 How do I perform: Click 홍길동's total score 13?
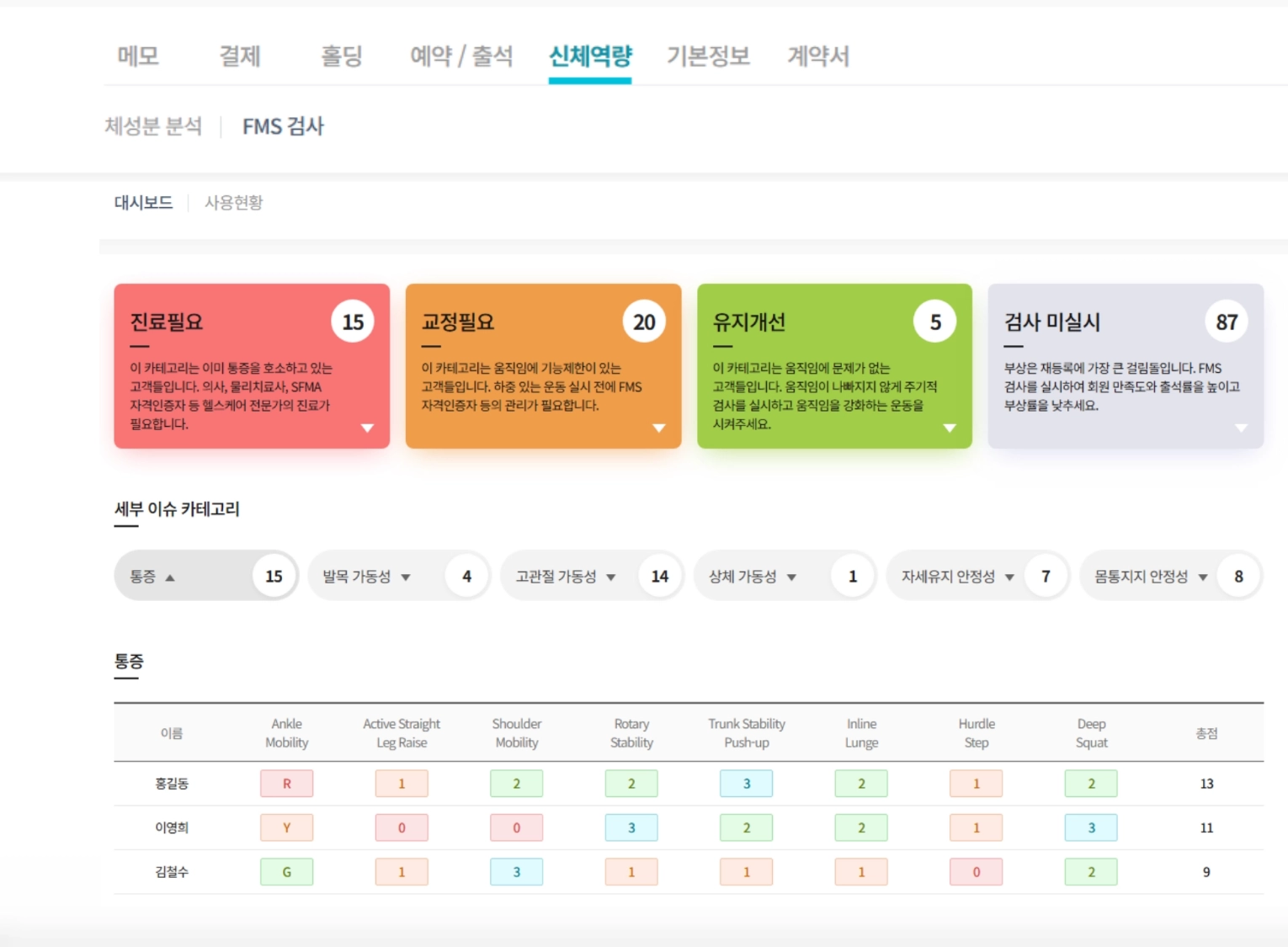(1206, 784)
